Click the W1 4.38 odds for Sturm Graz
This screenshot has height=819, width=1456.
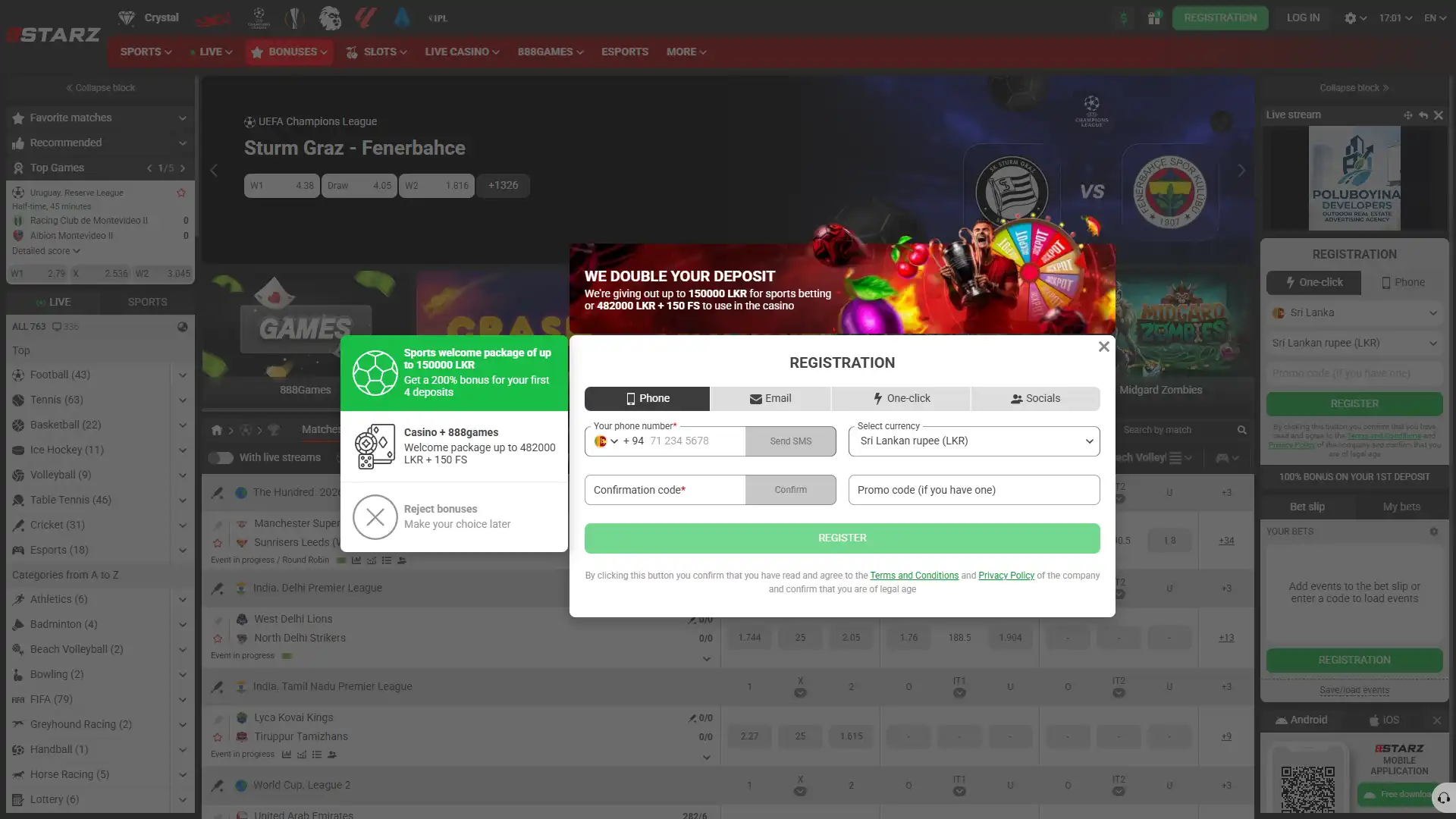[x=281, y=186]
